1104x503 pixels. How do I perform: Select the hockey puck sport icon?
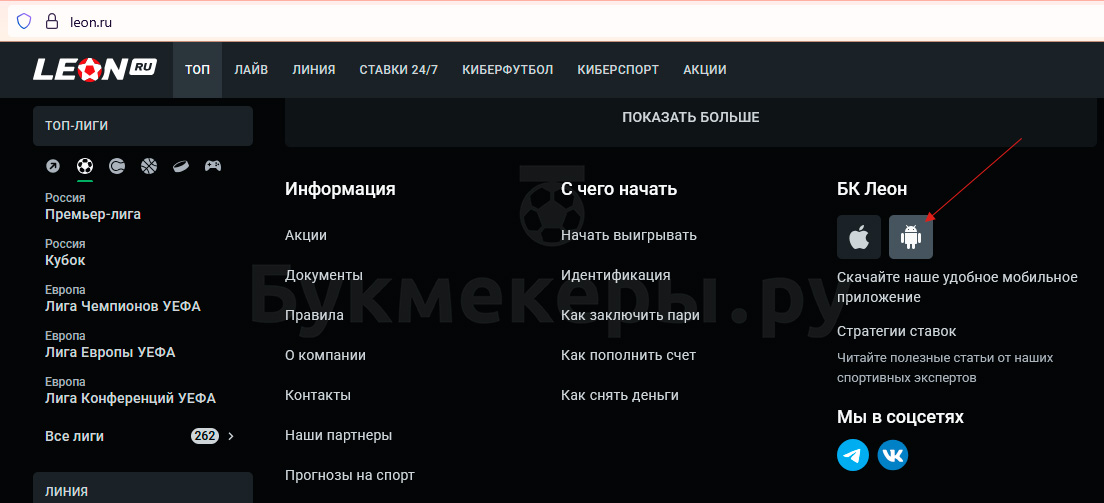click(x=181, y=166)
